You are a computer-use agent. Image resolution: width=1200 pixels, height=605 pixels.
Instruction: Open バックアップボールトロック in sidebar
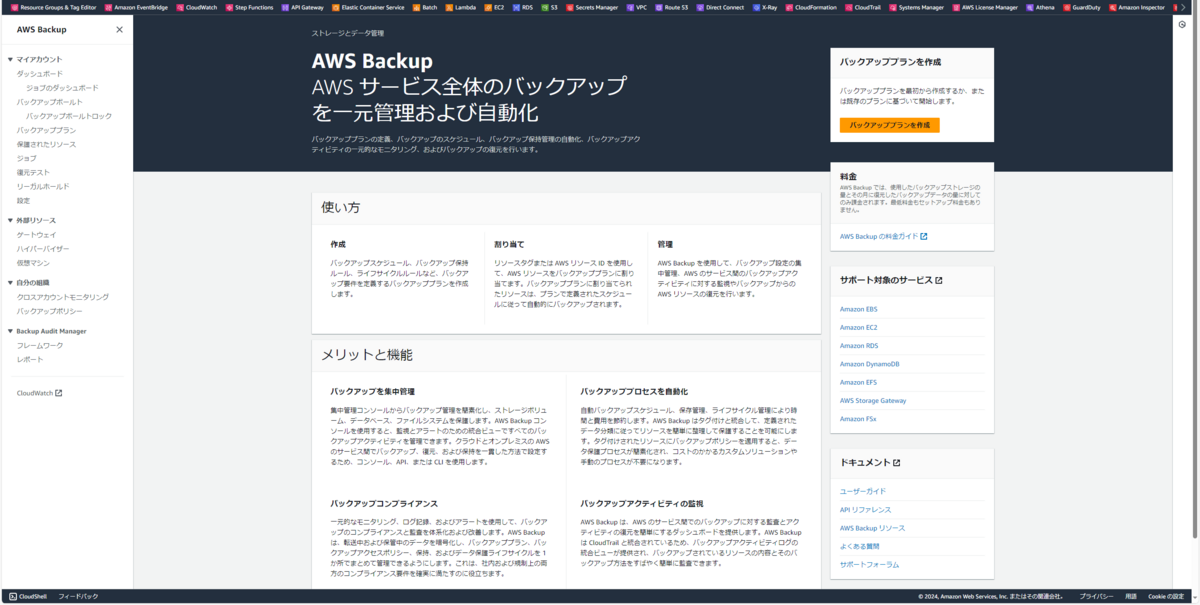point(69,116)
